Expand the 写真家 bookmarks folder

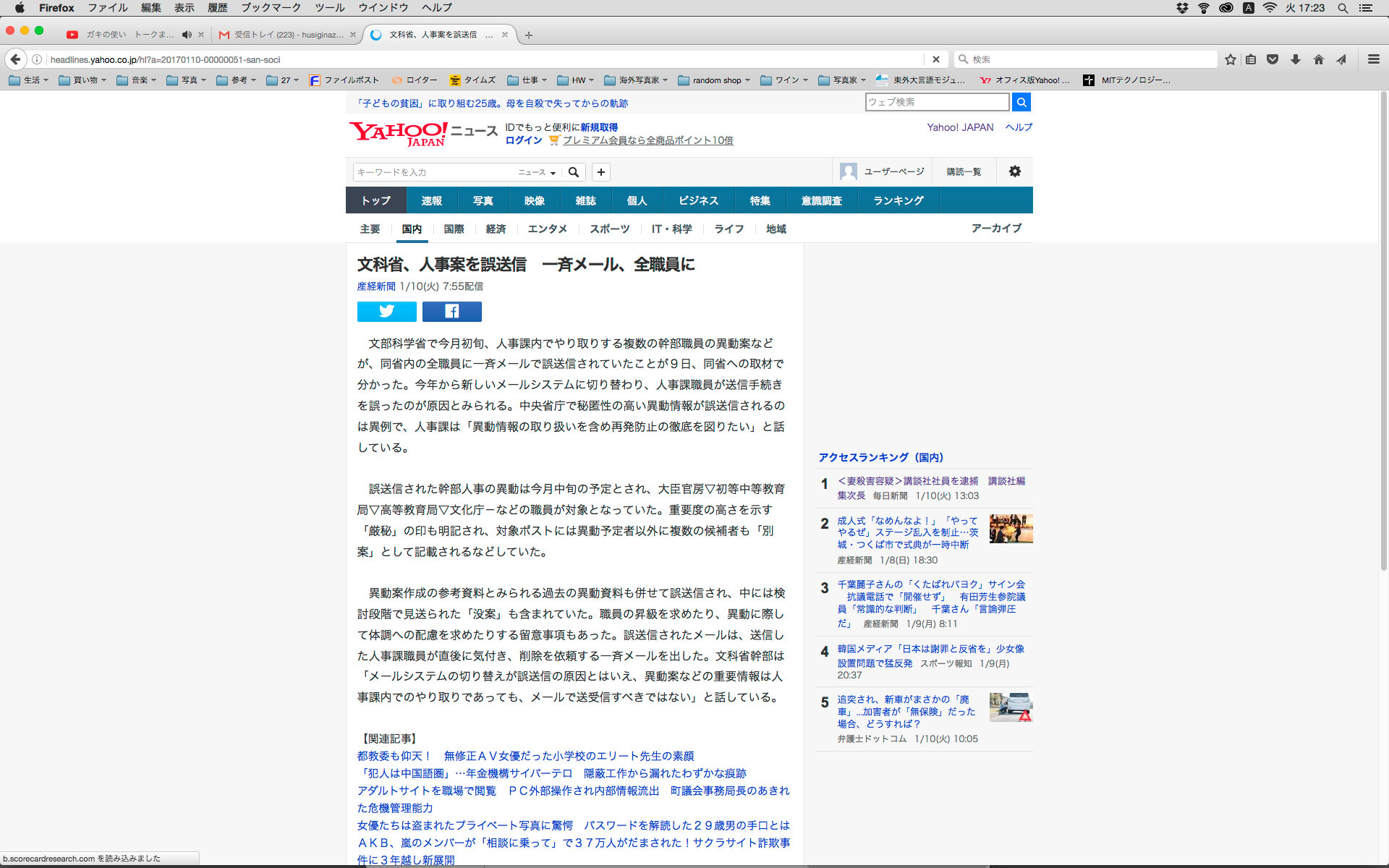pyautogui.click(x=844, y=80)
